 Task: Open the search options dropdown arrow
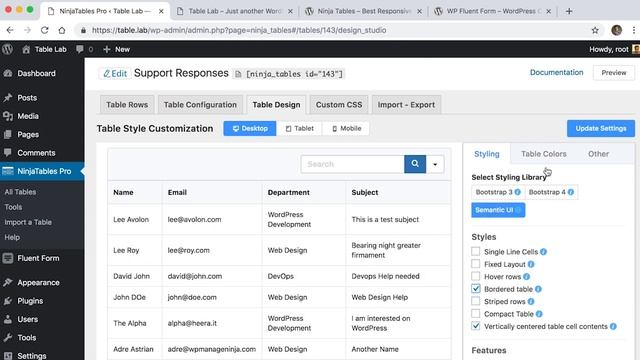click(435, 164)
